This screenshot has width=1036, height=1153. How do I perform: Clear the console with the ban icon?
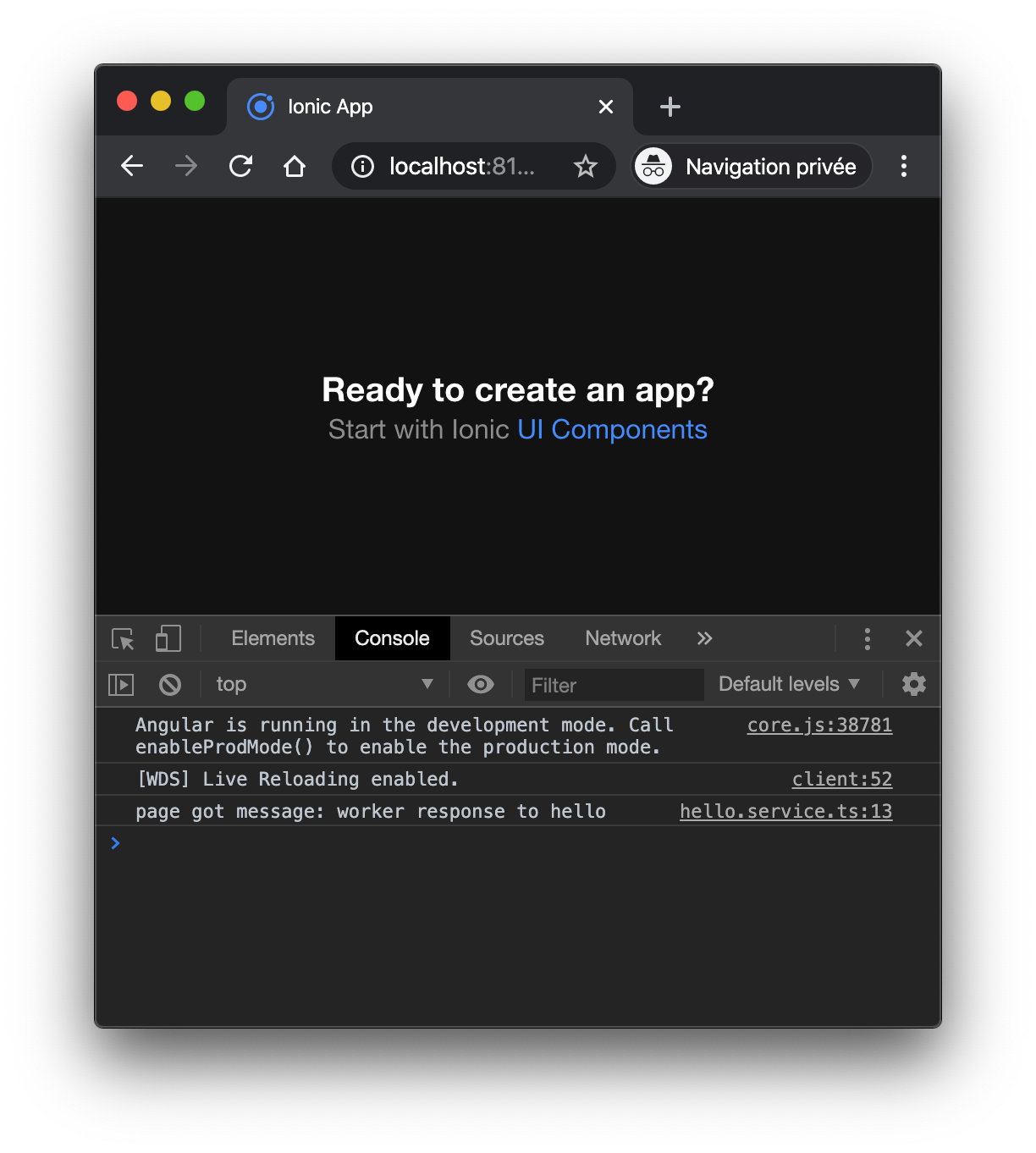pos(170,685)
